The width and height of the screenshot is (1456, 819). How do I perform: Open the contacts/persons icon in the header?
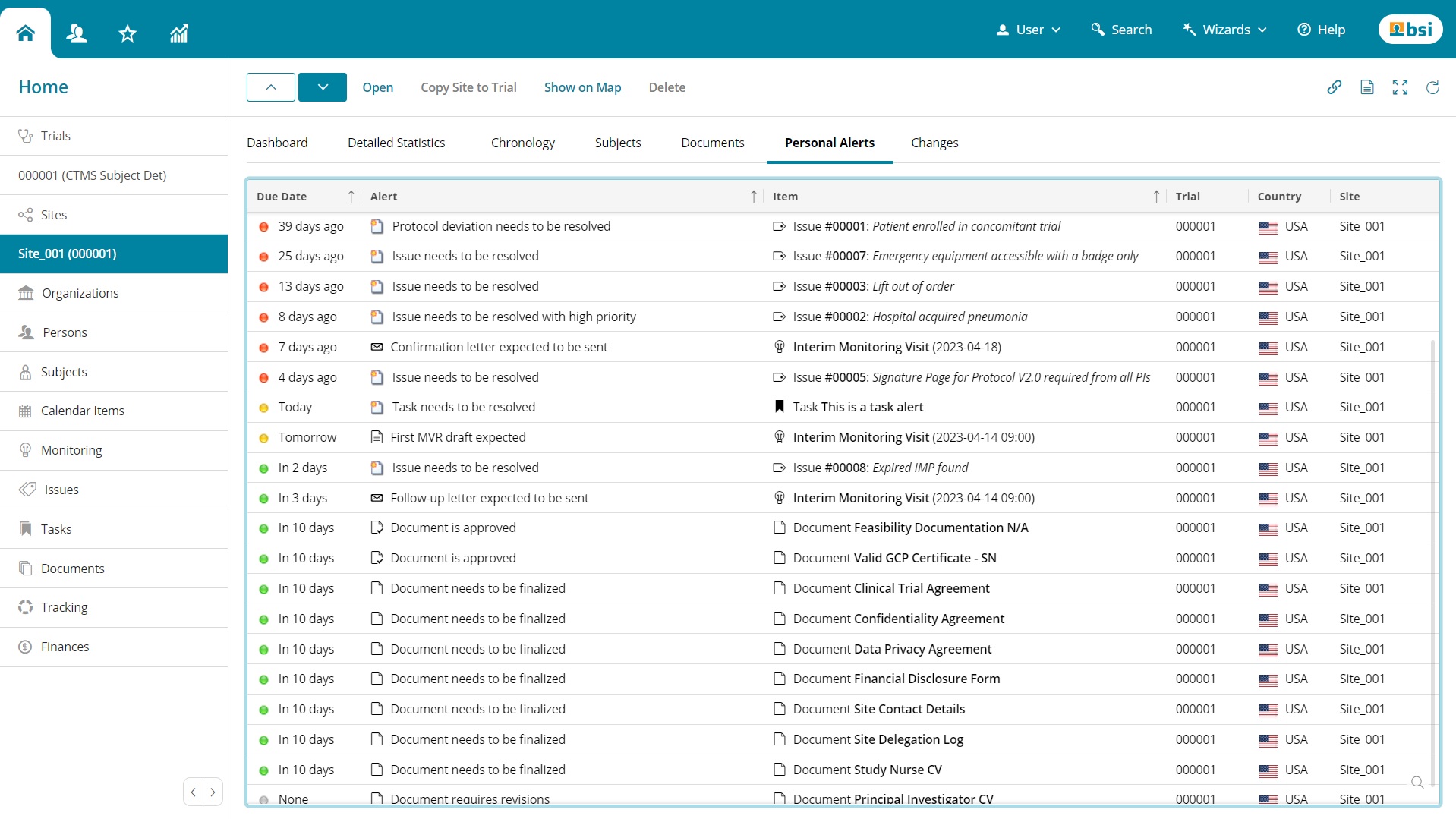[x=77, y=33]
